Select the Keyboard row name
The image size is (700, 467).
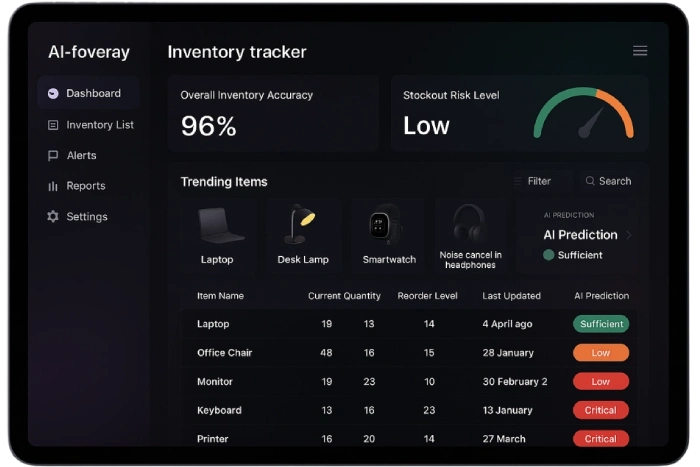pos(219,410)
